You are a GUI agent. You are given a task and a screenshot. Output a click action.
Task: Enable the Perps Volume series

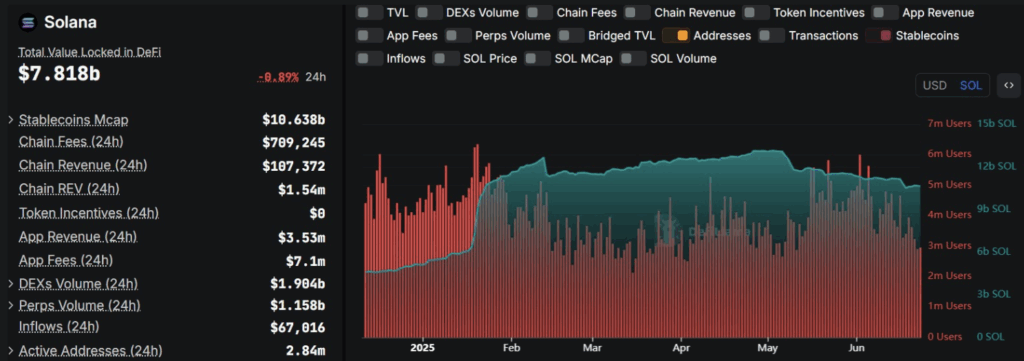click(458, 35)
